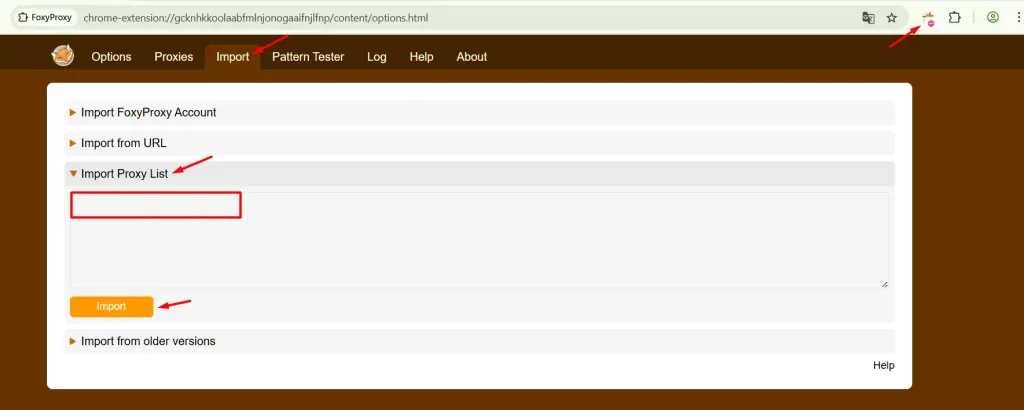Open the FoxyProxy extension toolbar icon
Image resolution: width=1024 pixels, height=410 pixels.
(x=928, y=18)
